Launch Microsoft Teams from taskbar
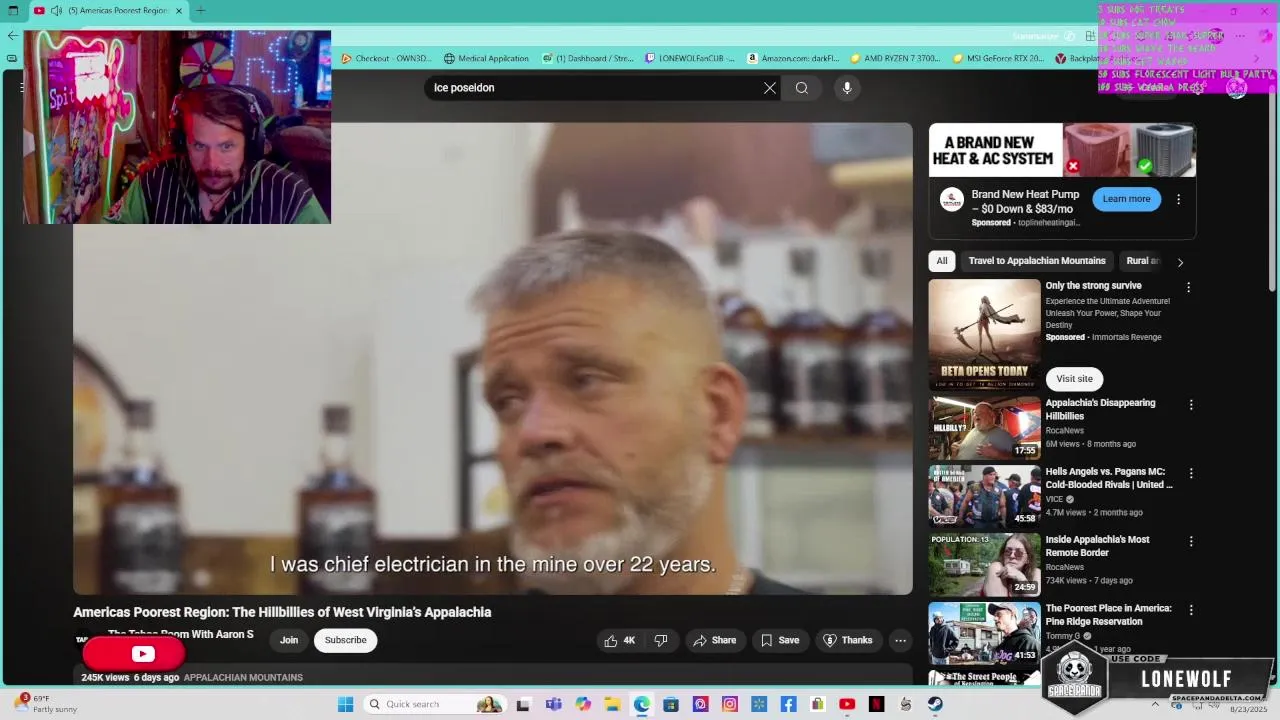The width and height of the screenshot is (1280, 720). 553,704
